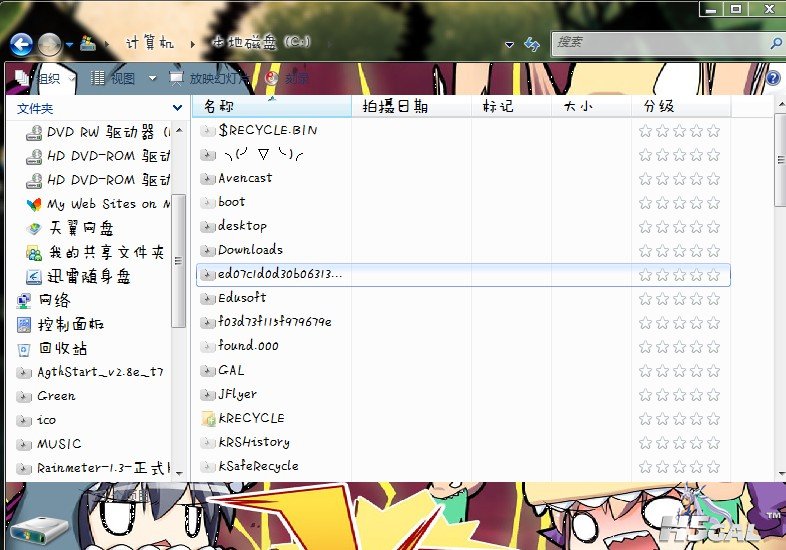Click third rating star on GAL row
Viewport: 786px width, 550px height.
pyautogui.click(x=680, y=372)
